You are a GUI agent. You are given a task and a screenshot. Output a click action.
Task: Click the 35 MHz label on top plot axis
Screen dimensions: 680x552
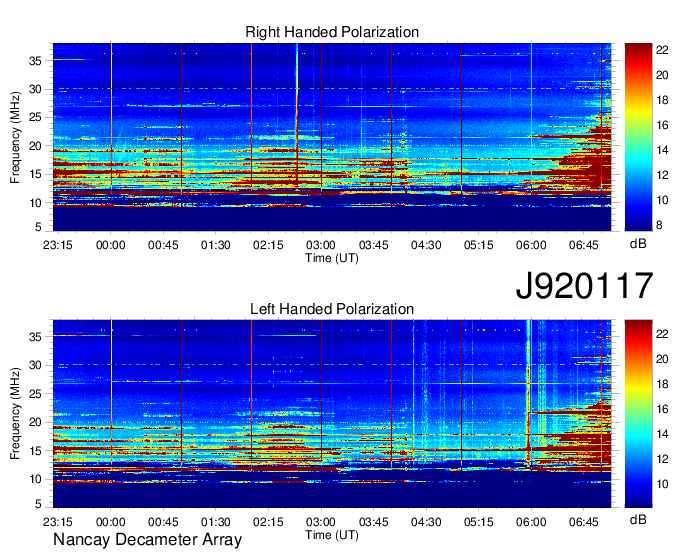(35, 61)
